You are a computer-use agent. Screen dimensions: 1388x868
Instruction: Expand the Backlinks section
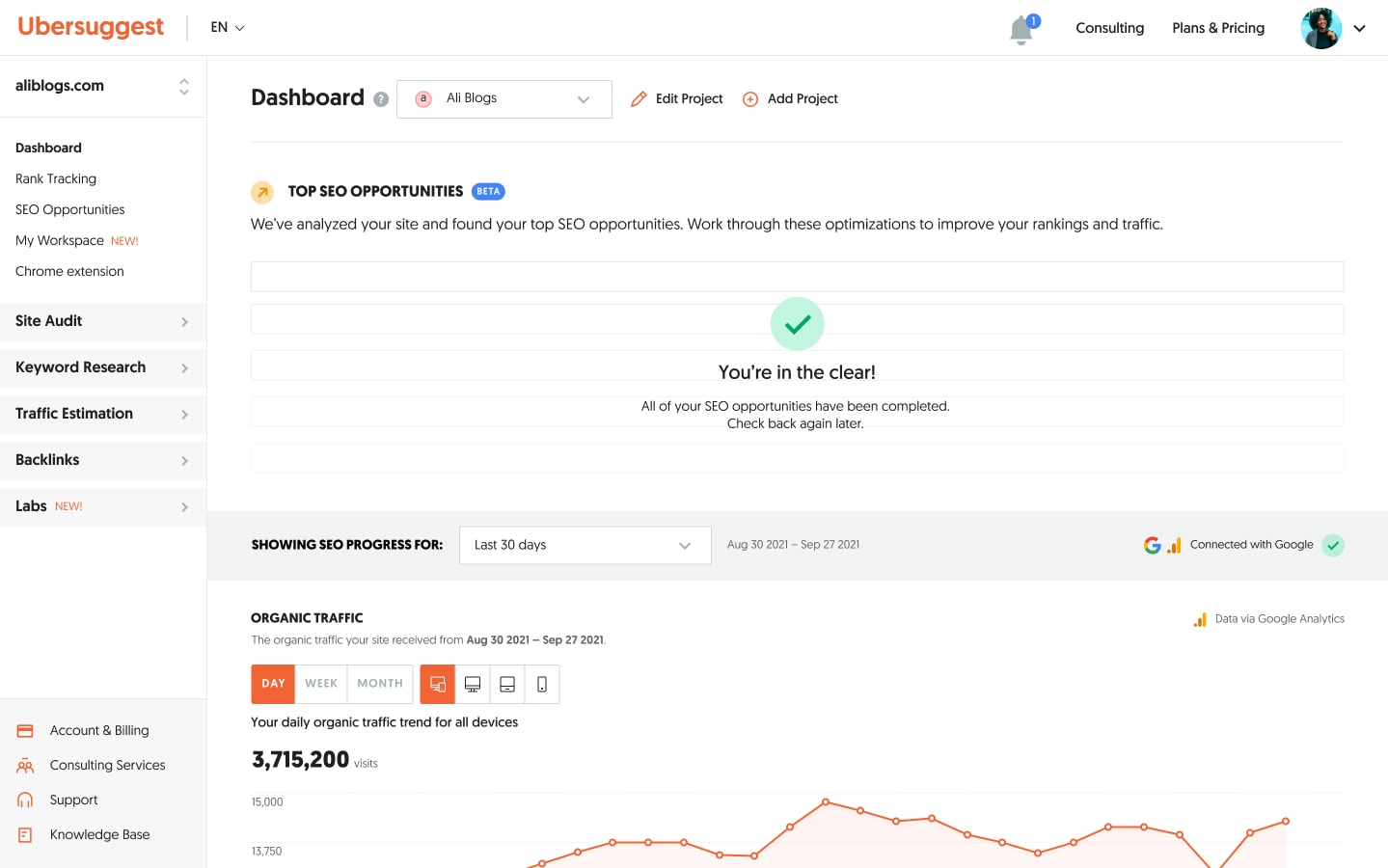103,460
